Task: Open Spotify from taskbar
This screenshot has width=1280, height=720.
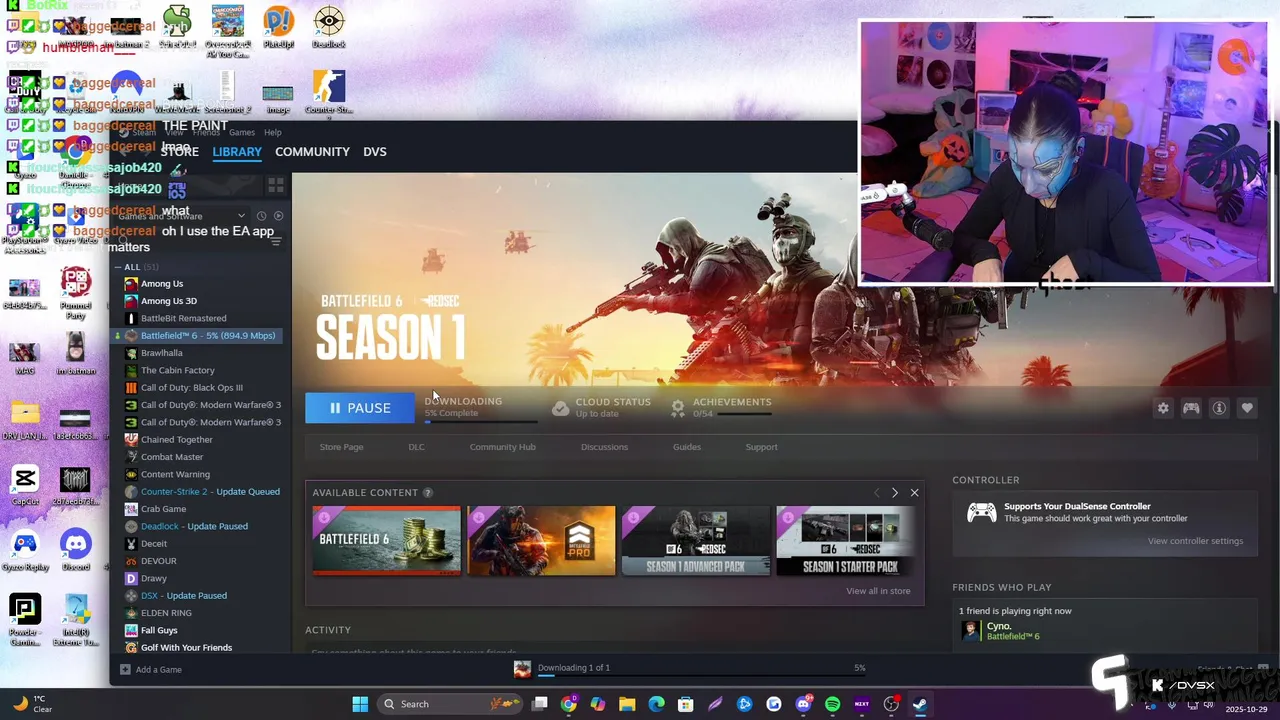Action: tap(832, 704)
